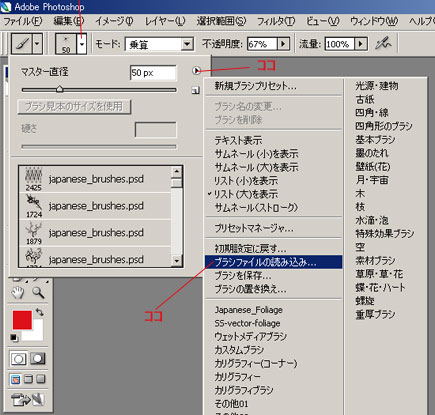Load the 特殊効果ブラシ set
The image size is (435, 415).
386,234
